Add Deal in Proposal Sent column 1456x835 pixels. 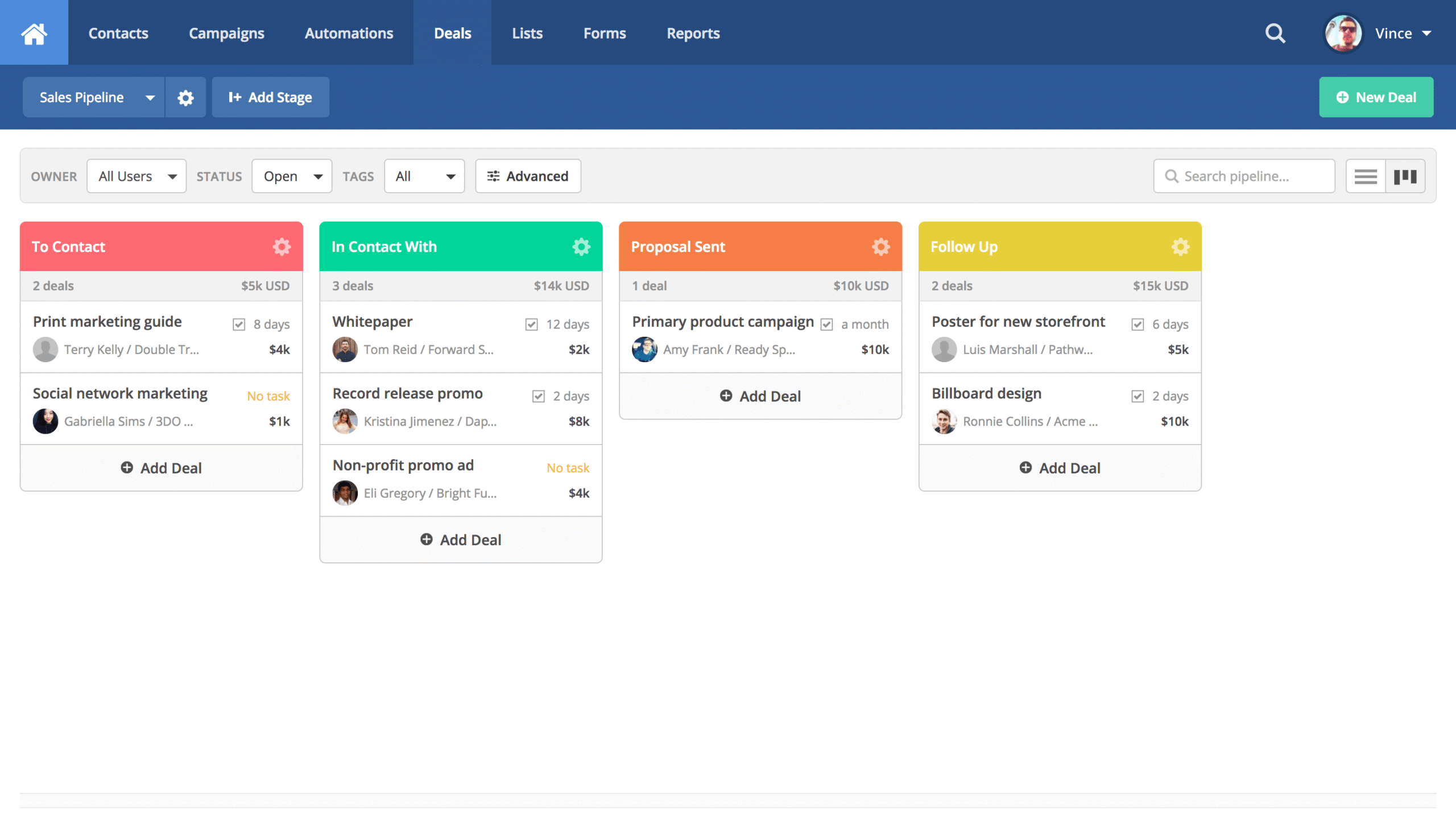pyautogui.click(x=759, y=396)
